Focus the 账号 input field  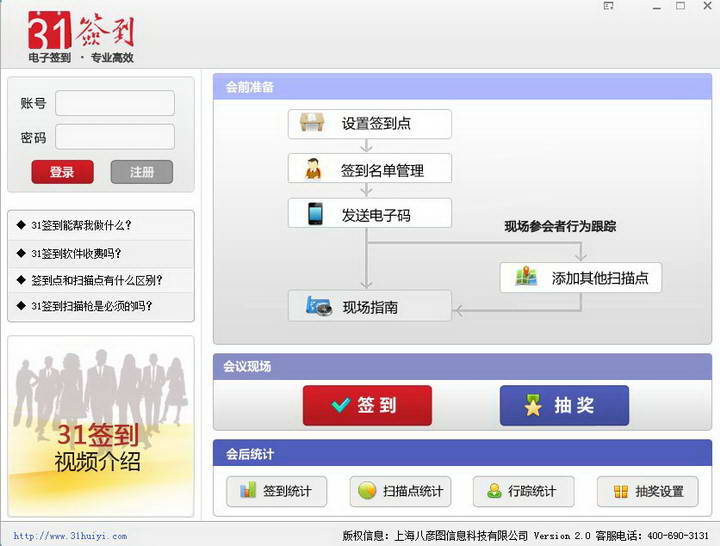[x=114, y=103]
